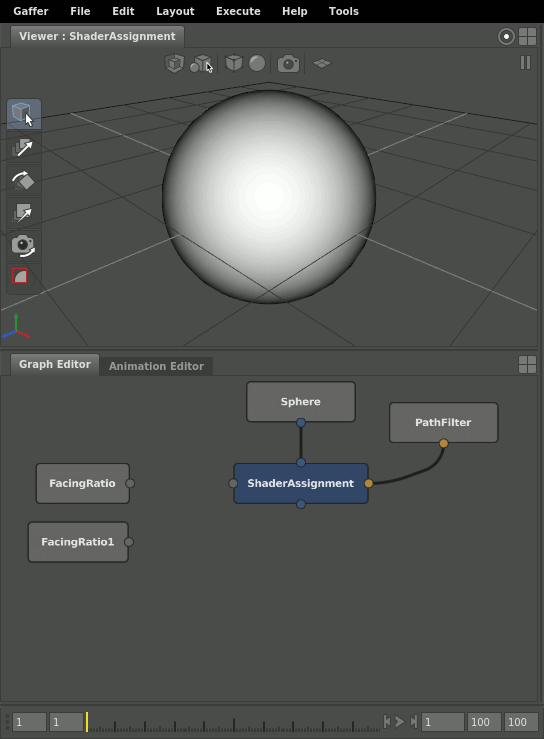The width and height of the screenshot is (544, 739).
Task: Click the yellow playhead on timeline
Action: (x=87, y=722)
